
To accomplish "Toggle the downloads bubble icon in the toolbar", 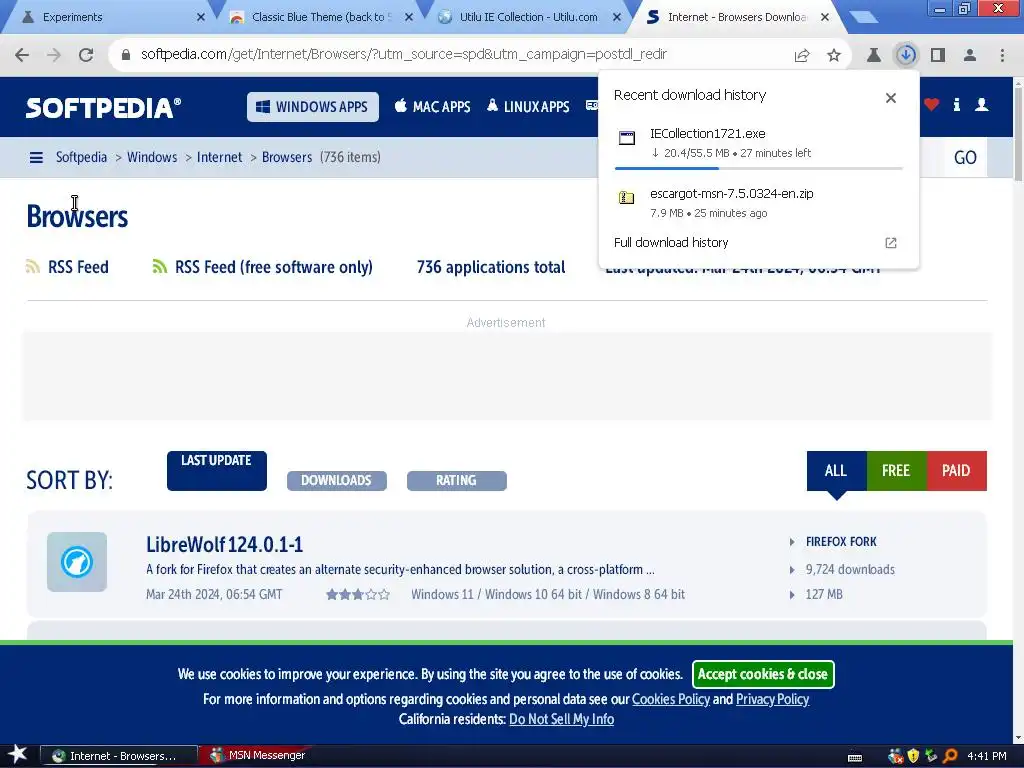I will [x=906, y=55].
